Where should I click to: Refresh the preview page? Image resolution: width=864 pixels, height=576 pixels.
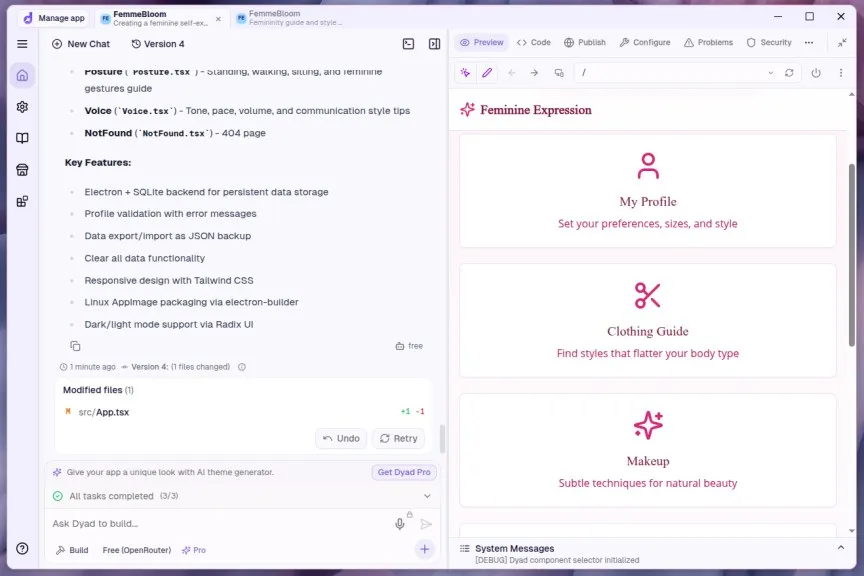pyautogui.click(x=789, y=73)
